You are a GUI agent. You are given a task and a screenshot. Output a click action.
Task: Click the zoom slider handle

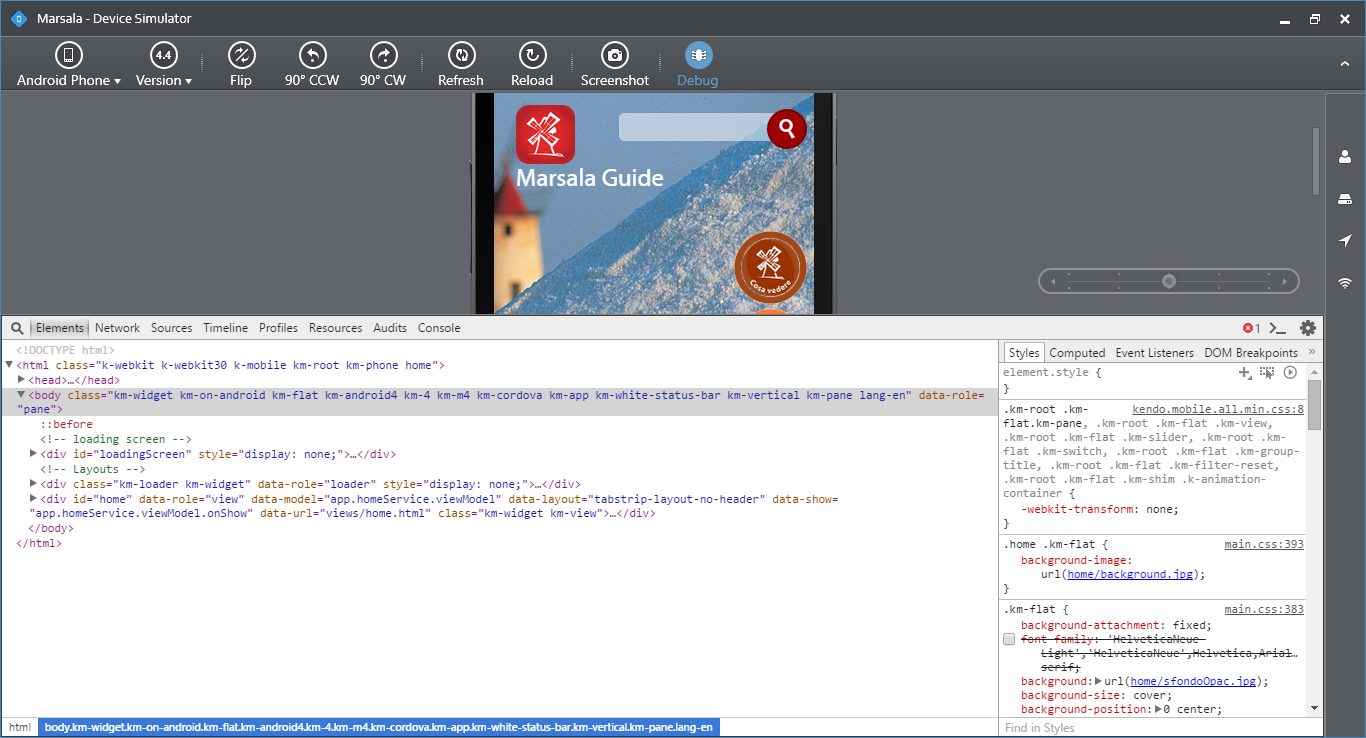point(1168,281)
